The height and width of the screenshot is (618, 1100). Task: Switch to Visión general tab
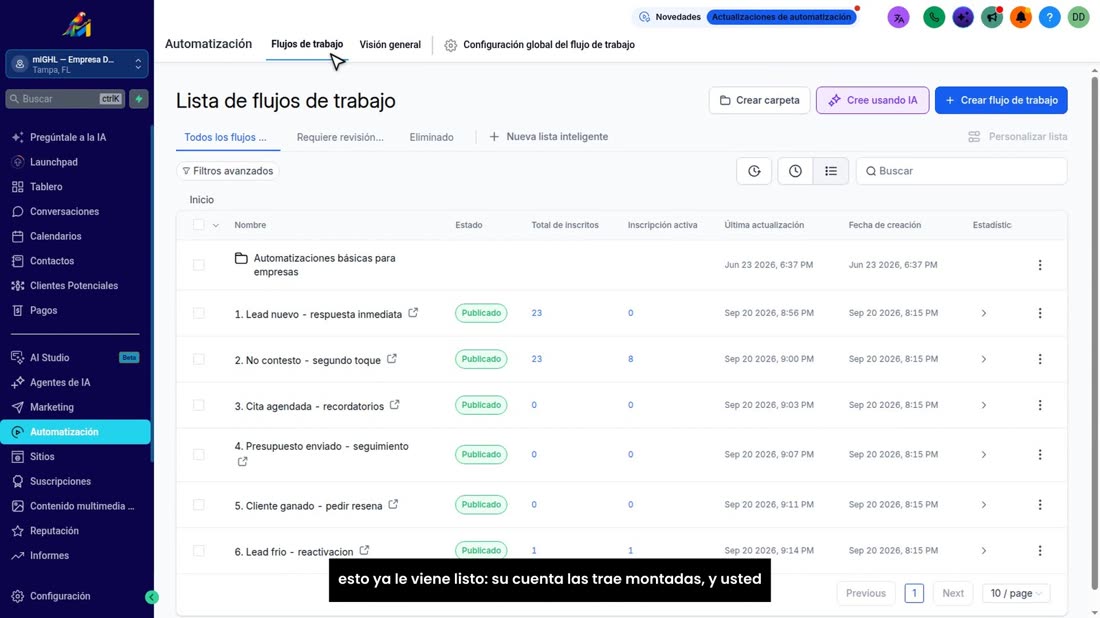pos(390,45)
